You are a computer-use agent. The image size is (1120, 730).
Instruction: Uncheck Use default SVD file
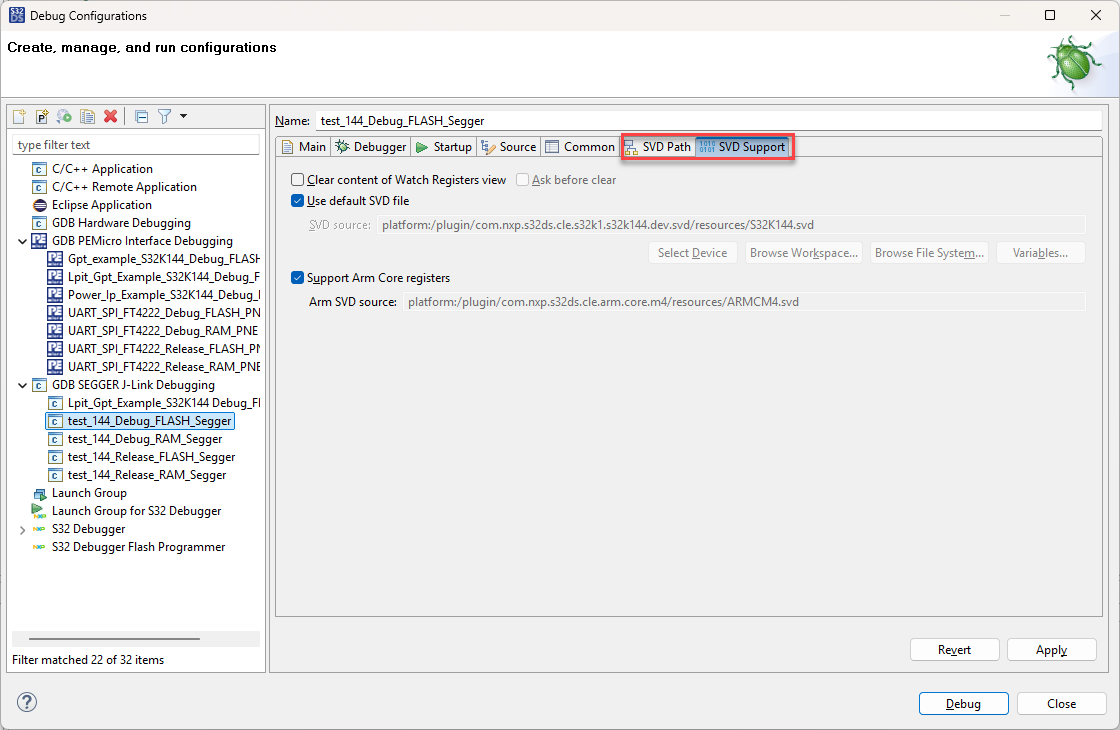coord(298,201)
